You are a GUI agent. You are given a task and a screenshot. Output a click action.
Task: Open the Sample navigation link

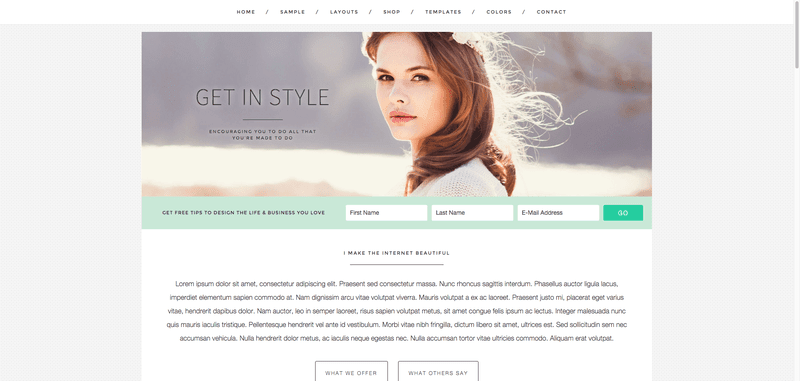(x=292, y=12)
